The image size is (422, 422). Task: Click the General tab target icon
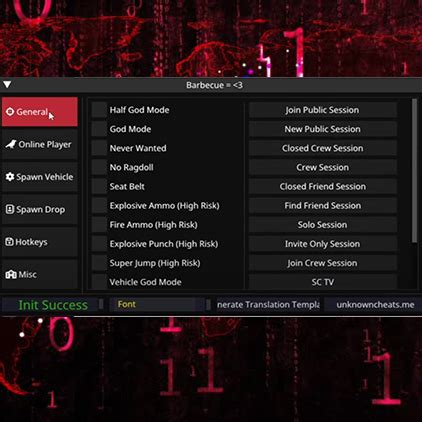pos(10,112)
